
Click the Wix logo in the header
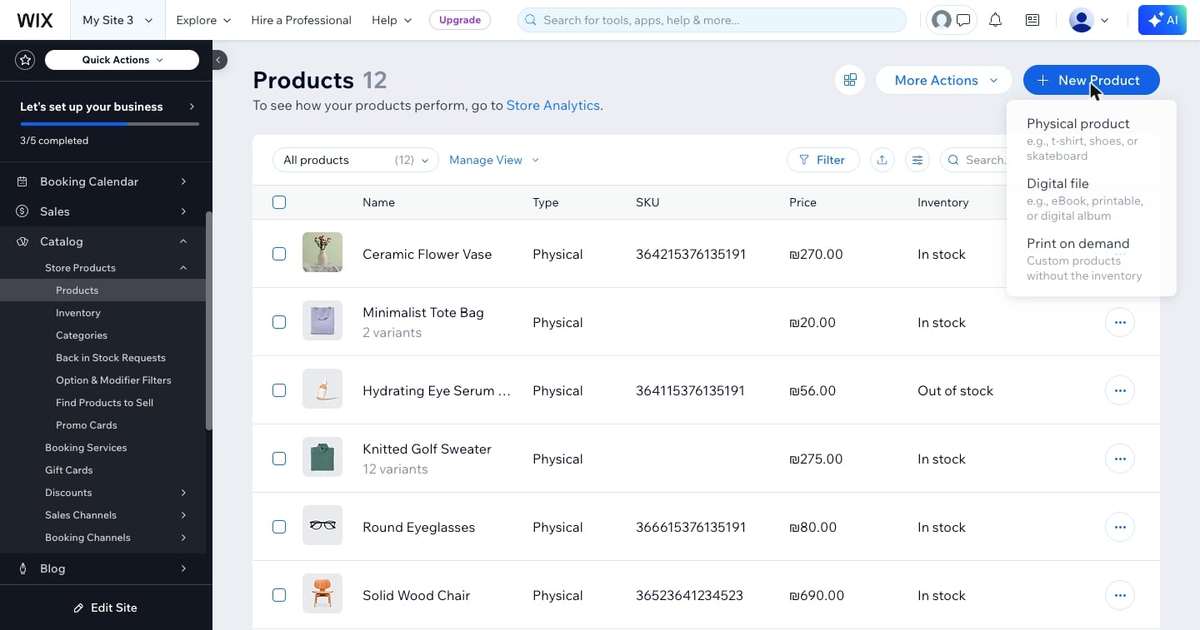35,20
